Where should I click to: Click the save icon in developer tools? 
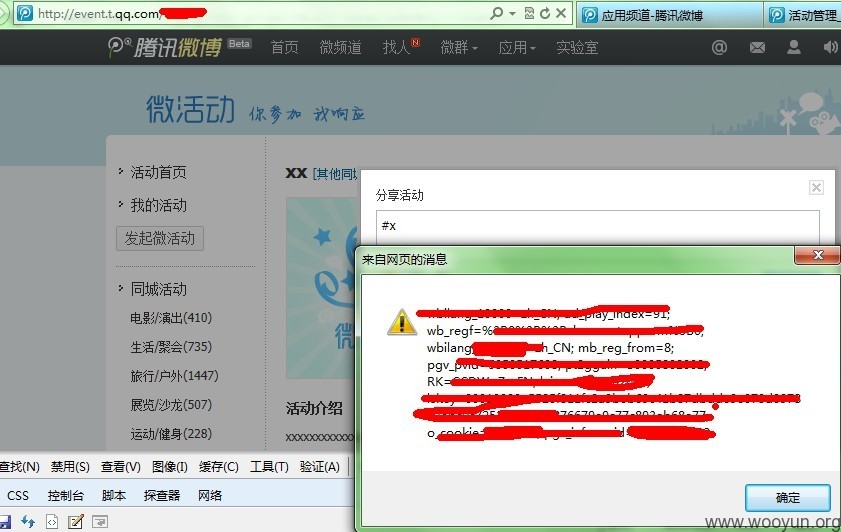(x=5, y=521)
